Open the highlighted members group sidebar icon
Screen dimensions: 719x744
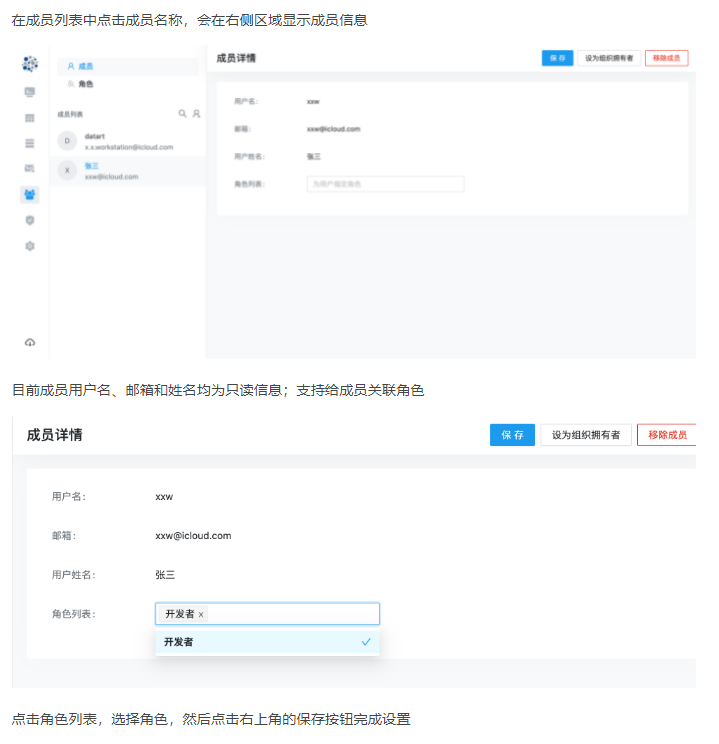point(30,194)
